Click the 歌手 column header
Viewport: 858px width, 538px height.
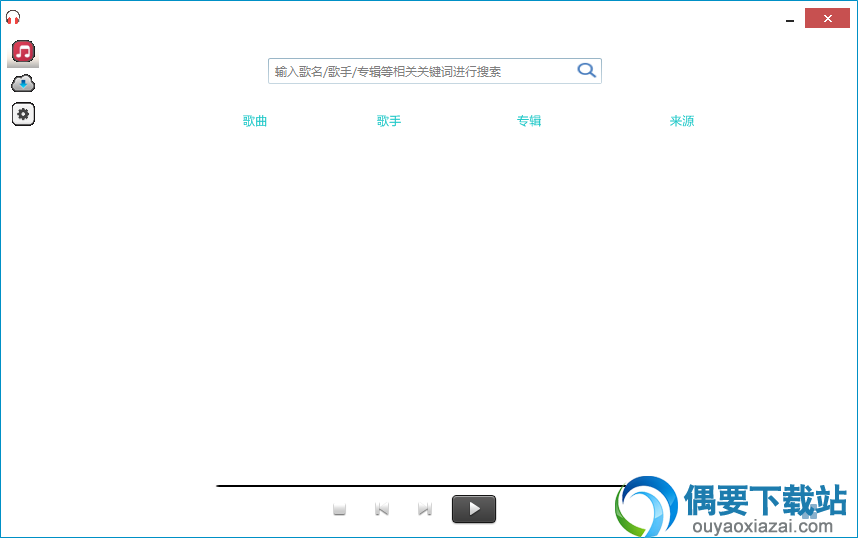389,121
